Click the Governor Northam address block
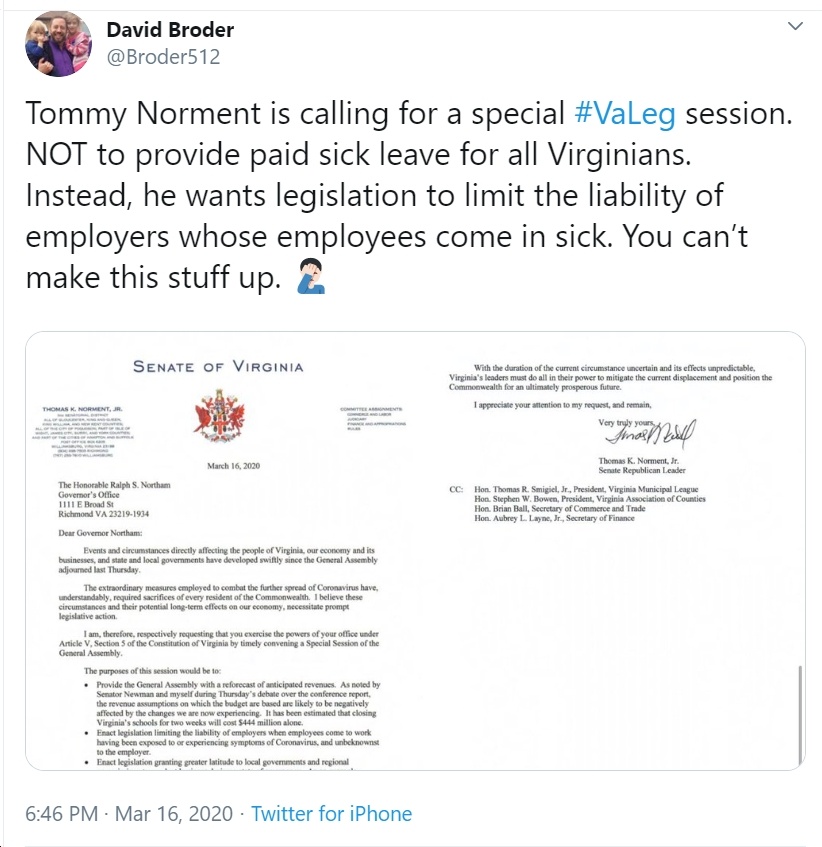Image resolution: width=822 pixels, height=847 pixels. point(114,499)
